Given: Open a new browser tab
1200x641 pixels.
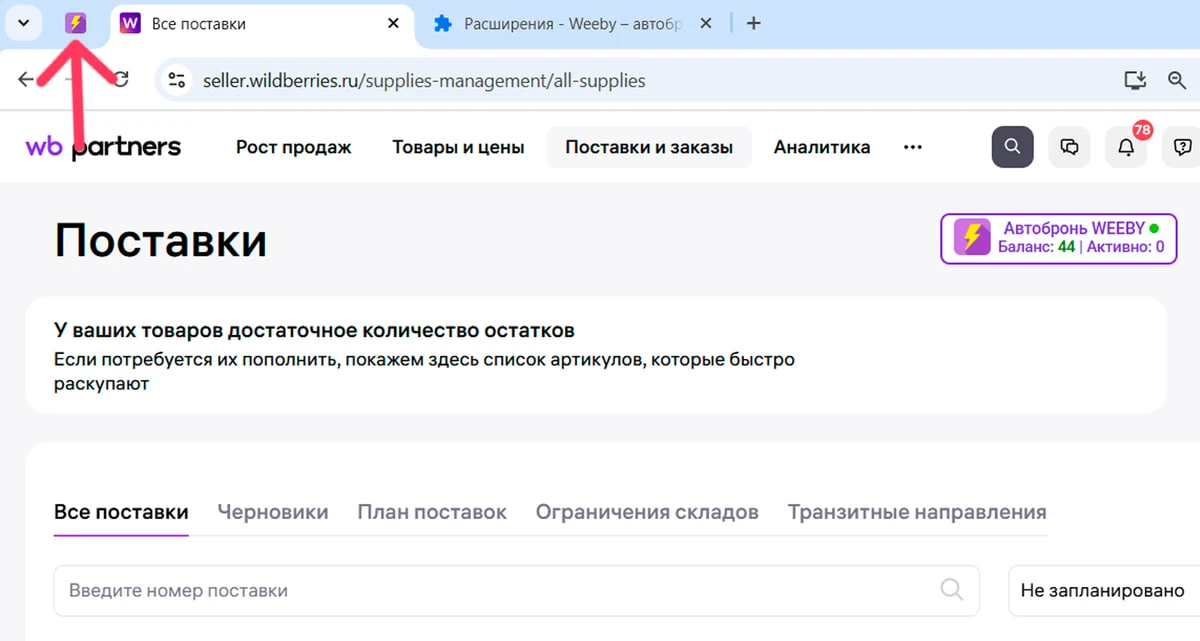Looking at the screenshot, I should coord(754,23).
